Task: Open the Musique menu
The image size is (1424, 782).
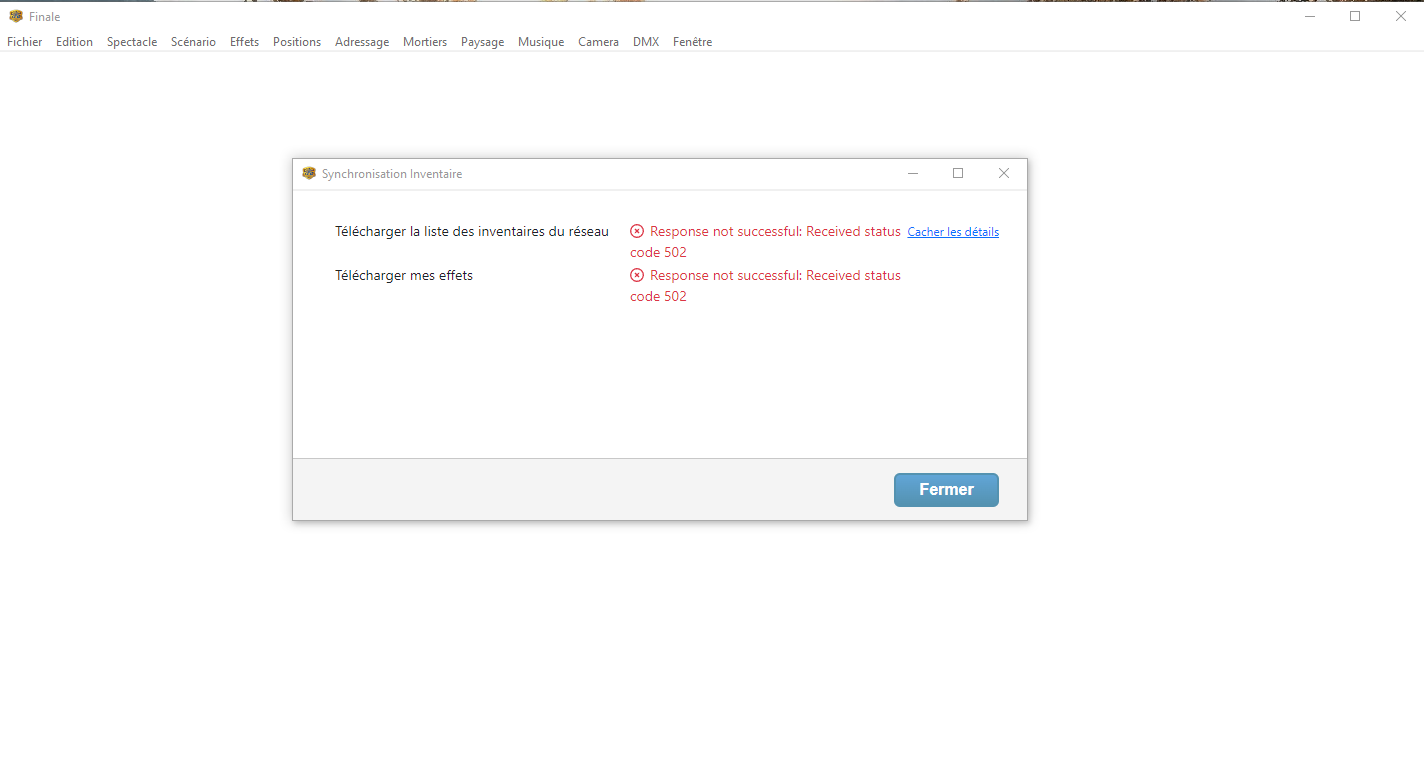Action: click(541, 42)
